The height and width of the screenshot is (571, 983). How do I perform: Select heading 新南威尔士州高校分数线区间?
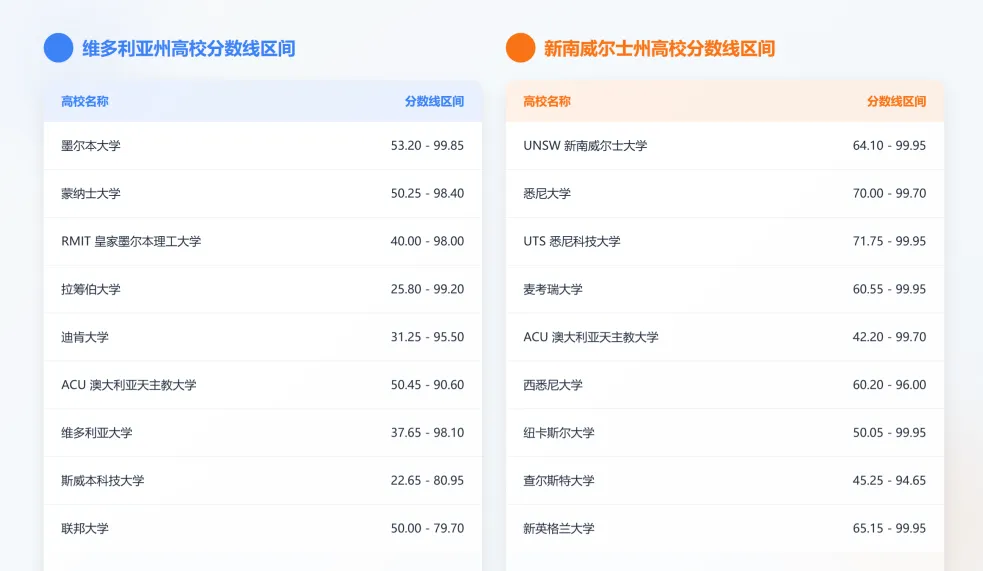660,48
